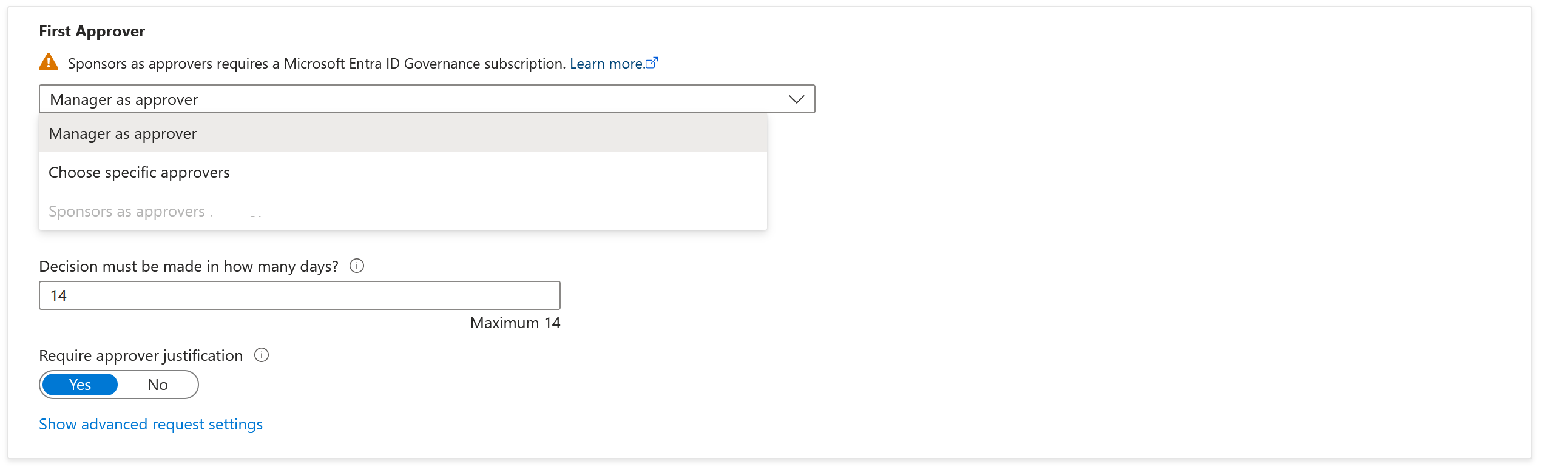Switch approver justification toggle to No
The width and height of the screenshot is (1568, 467).
click(157, 385)
